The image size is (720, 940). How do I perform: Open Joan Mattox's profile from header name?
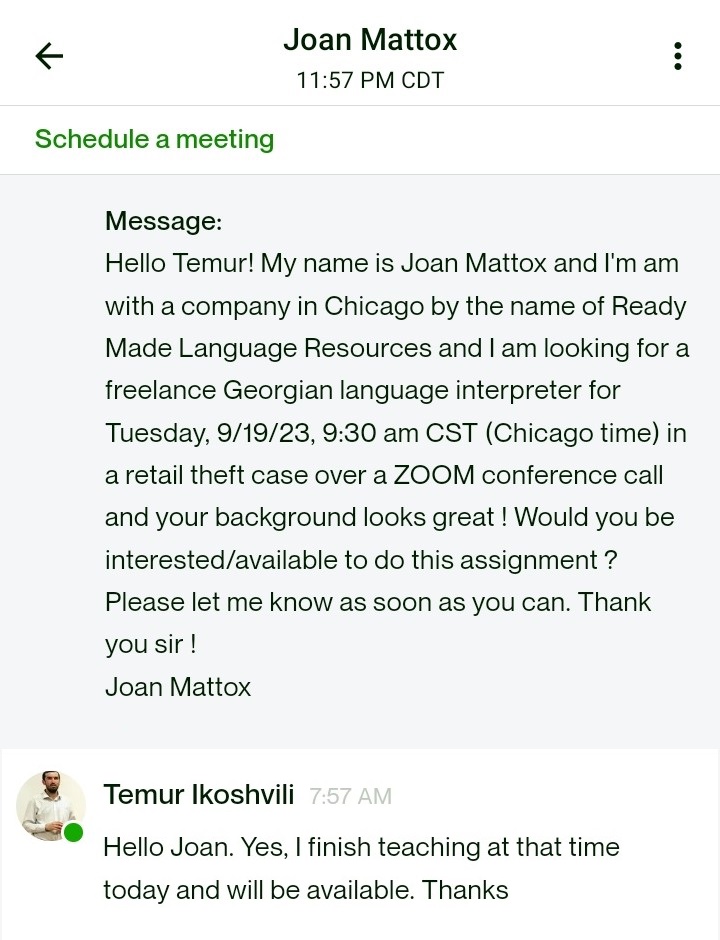370,40
